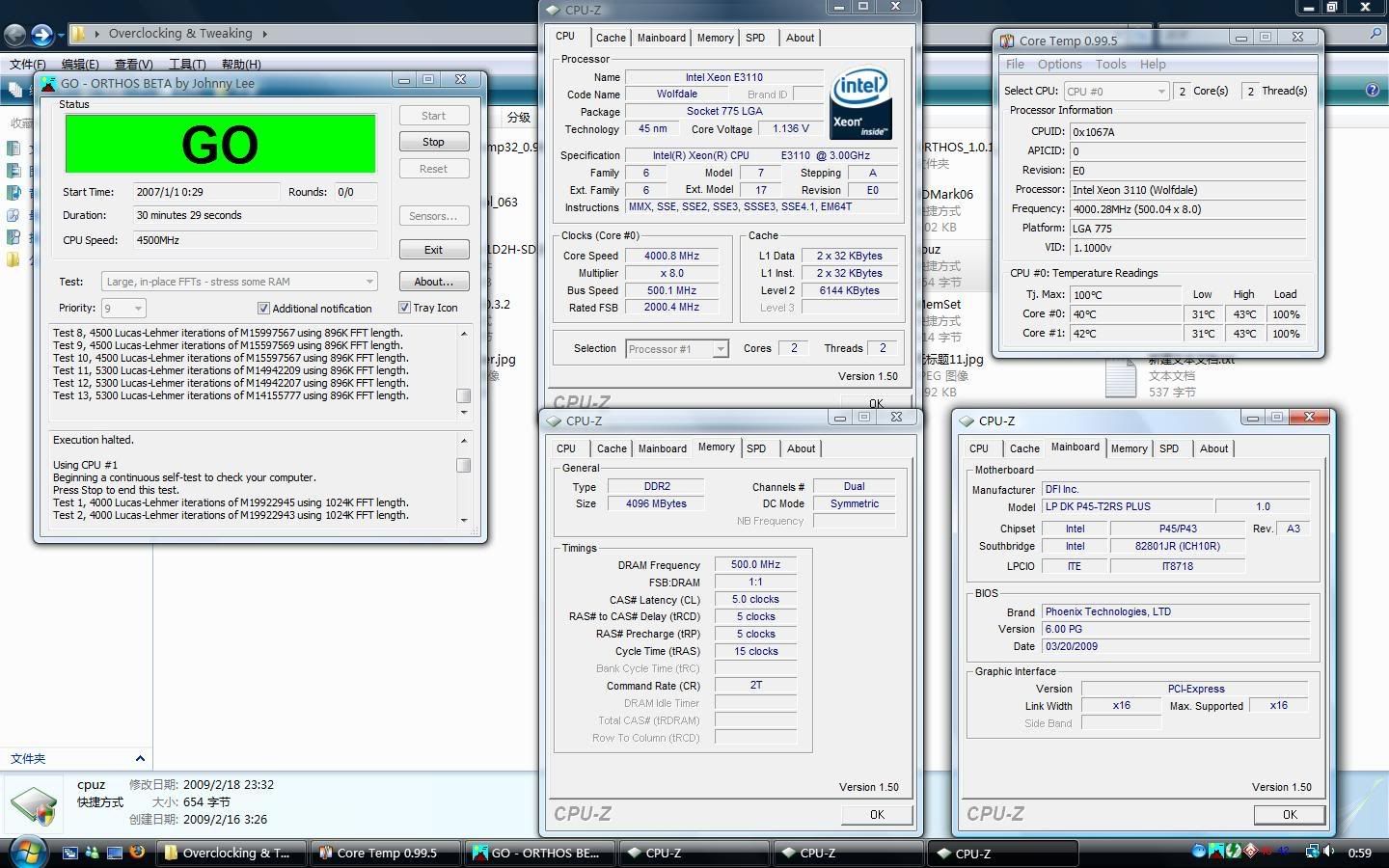Click the cpuz file icon in details pane

tap(34, 804)
